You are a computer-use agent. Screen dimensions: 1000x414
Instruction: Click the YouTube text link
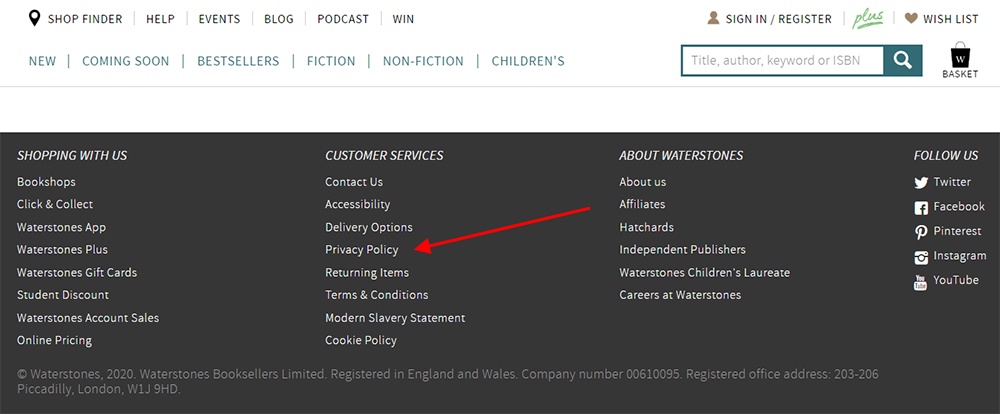[956, 280]
